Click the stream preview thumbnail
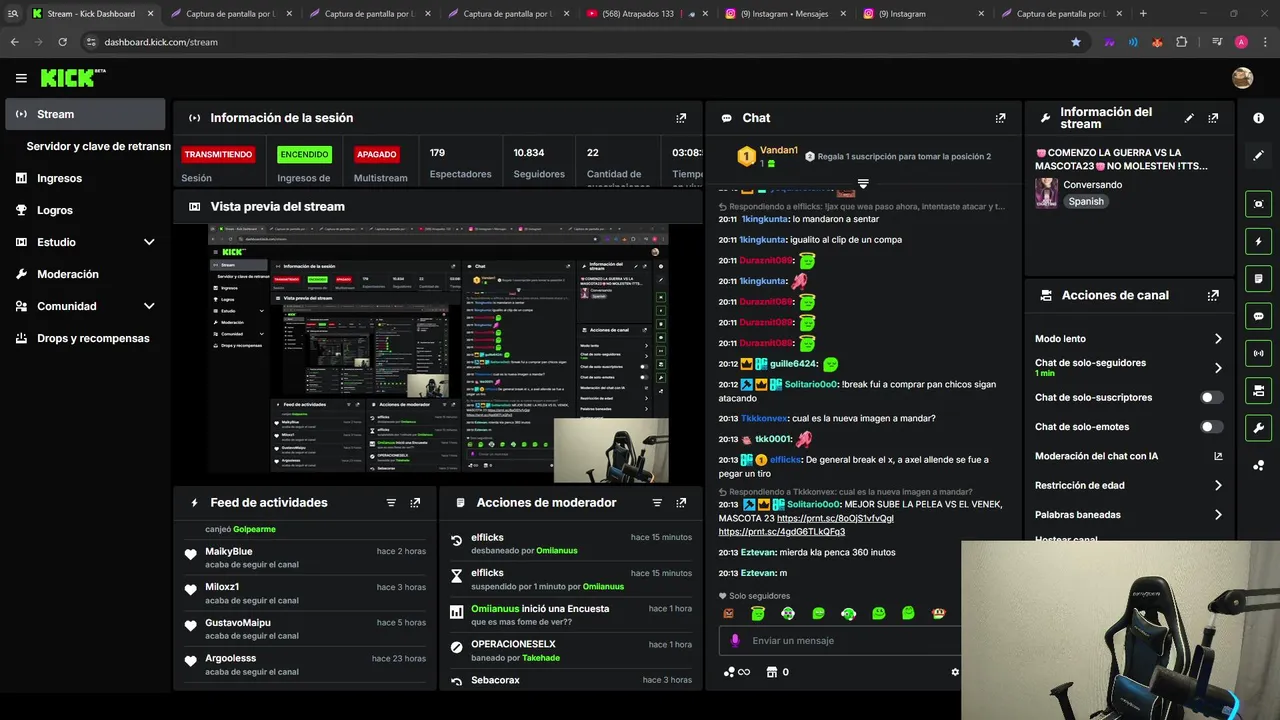 point(438,353)
